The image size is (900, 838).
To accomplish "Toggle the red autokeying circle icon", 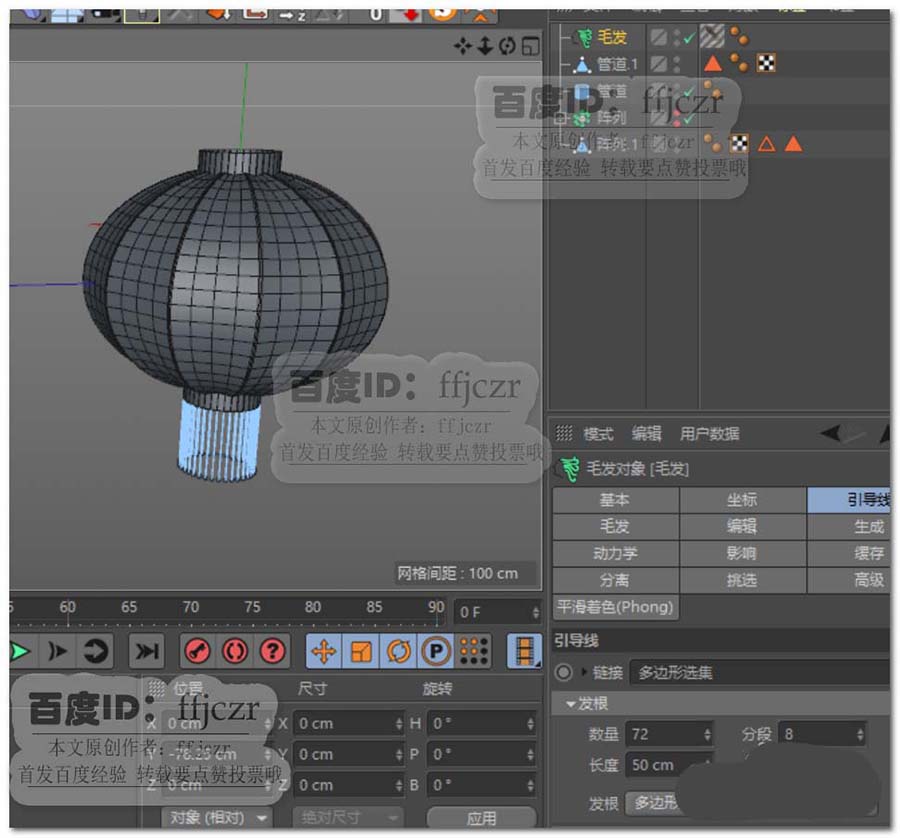I will point(235,651).
